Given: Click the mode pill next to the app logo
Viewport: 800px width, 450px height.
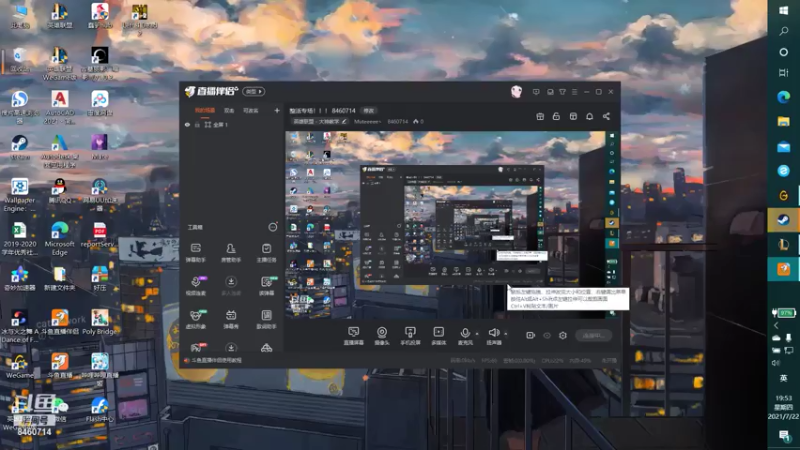Looking at the screenshot, I should tap(254, 91).
